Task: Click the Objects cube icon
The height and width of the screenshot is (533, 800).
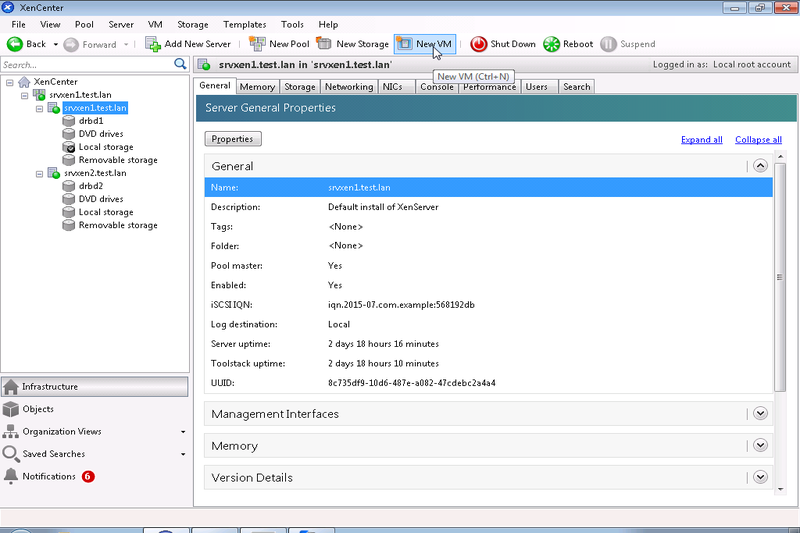Action: [11, 409]
